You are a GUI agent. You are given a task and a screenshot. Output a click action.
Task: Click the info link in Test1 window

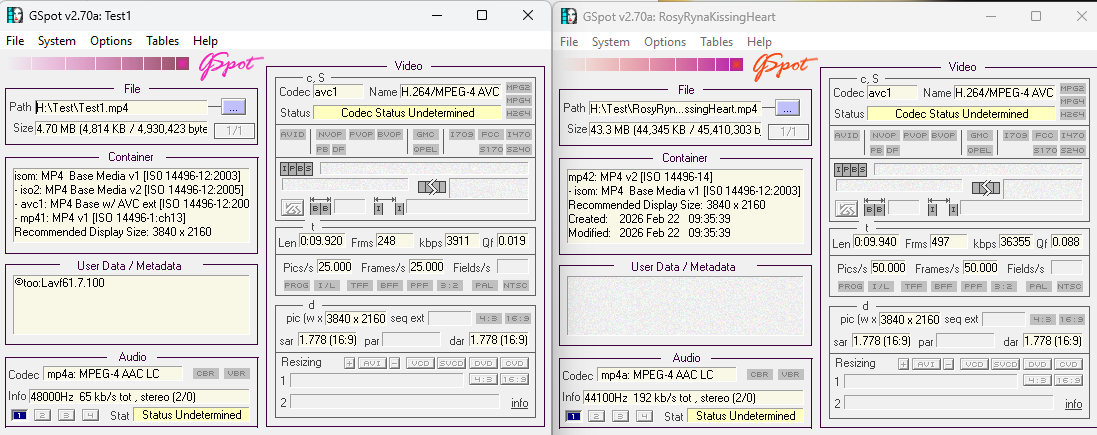pos(519,403)
